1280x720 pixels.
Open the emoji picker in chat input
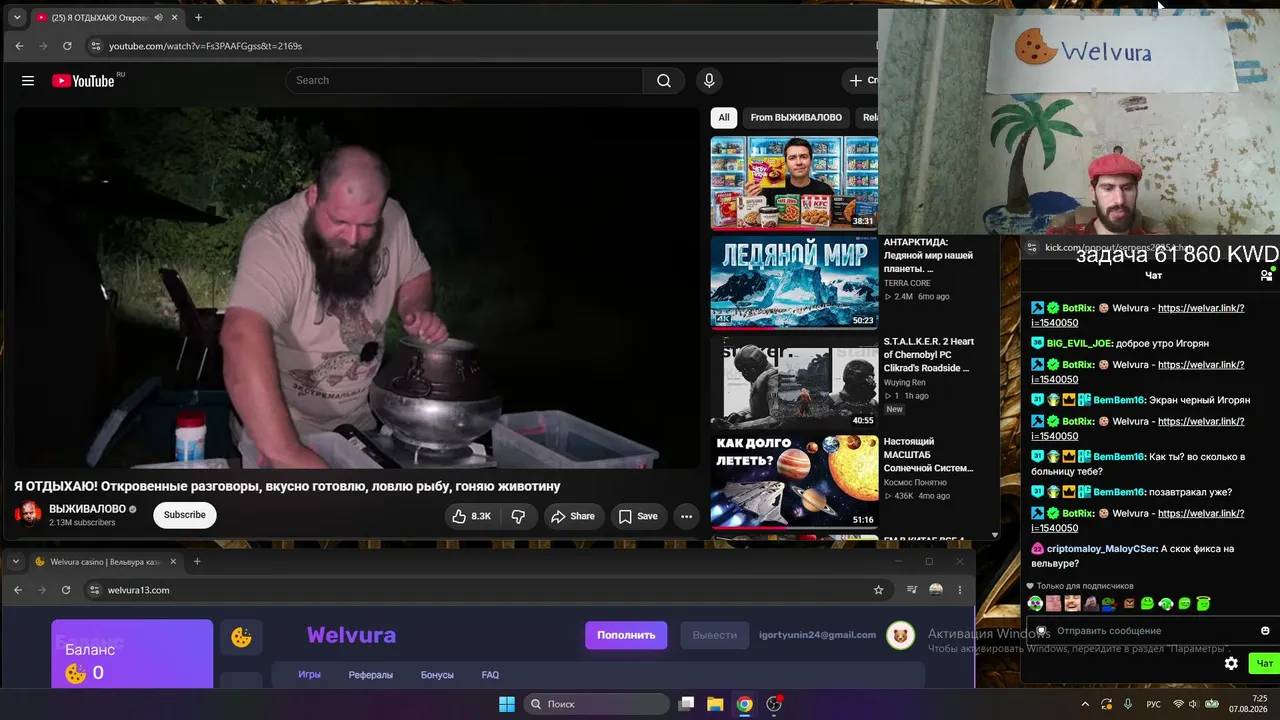[x=1265, y=631]
